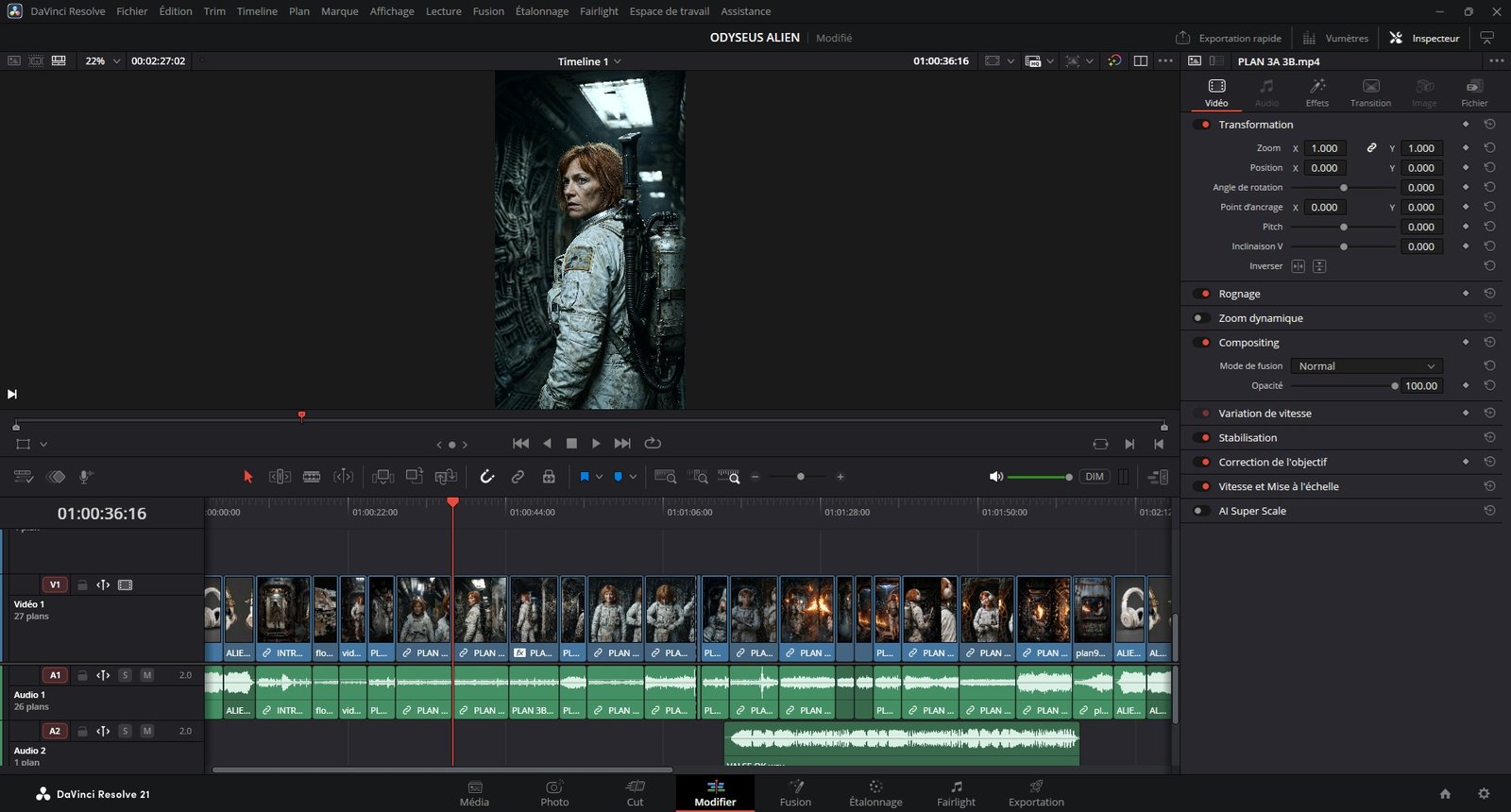Click the minus zoom-out button

pos(755,477)
